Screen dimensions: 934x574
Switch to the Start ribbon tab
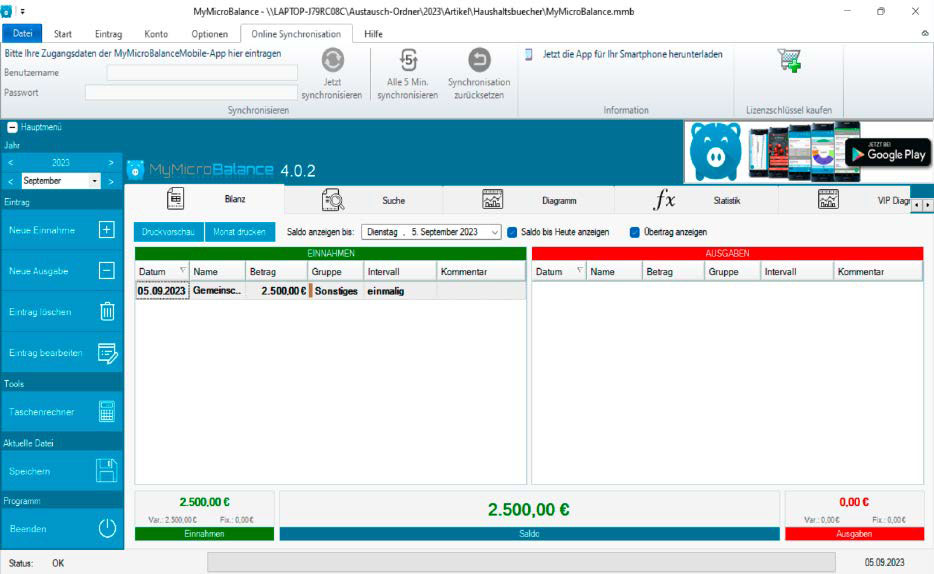63,34
